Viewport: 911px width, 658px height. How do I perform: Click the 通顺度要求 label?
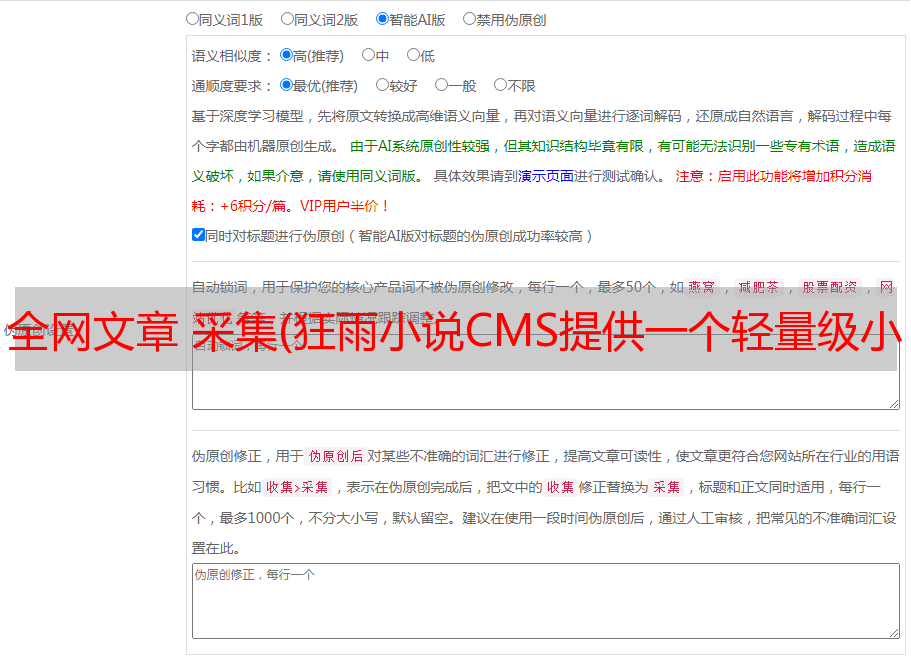[x=231, y=86]
